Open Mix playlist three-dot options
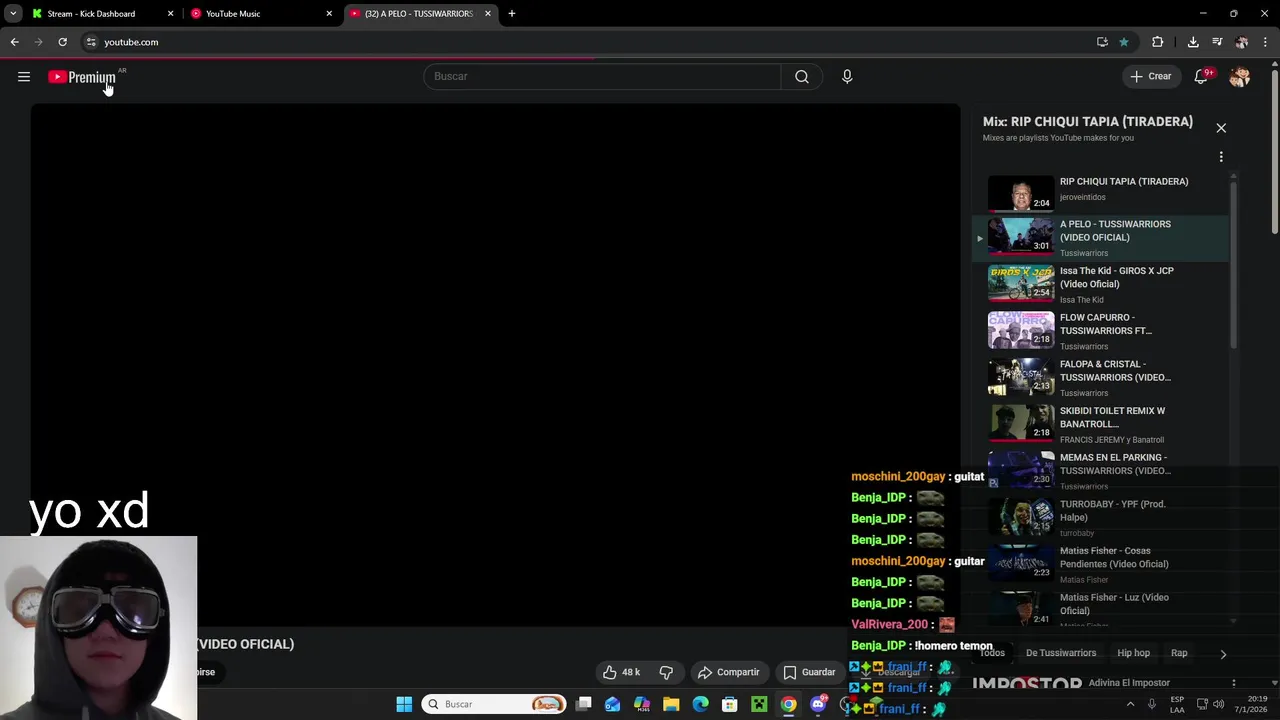Screen dimensions: 1280x720 1221,157
